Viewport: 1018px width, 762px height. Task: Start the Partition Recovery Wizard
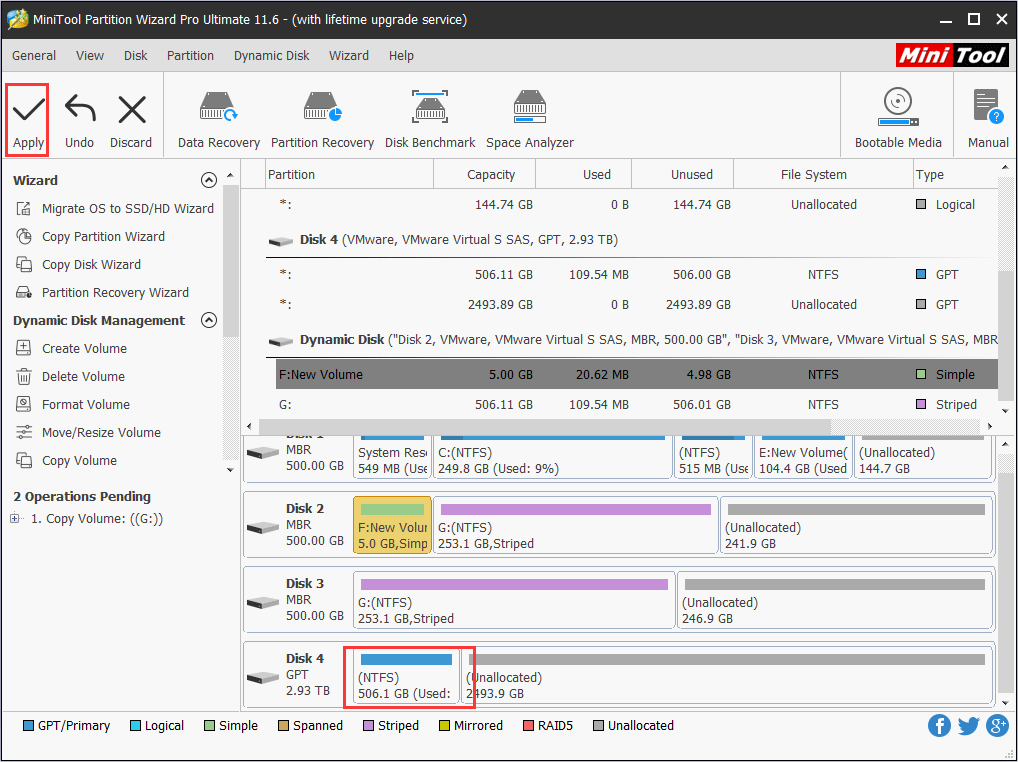103,292
